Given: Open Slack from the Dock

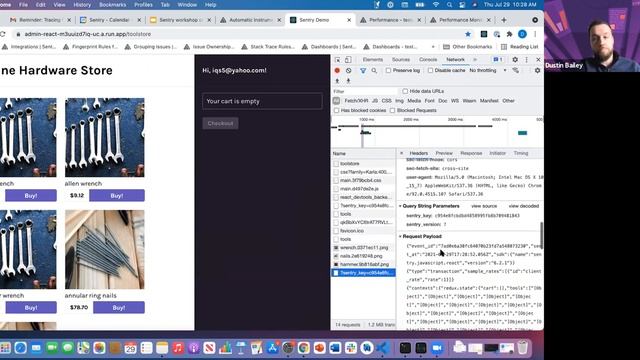Looking at the screenshot, I should pyautogui.click(x=351, y=348).
